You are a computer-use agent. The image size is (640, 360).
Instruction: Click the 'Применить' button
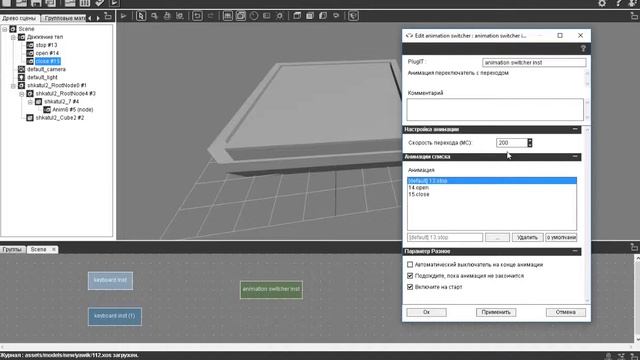coord(496,312)
